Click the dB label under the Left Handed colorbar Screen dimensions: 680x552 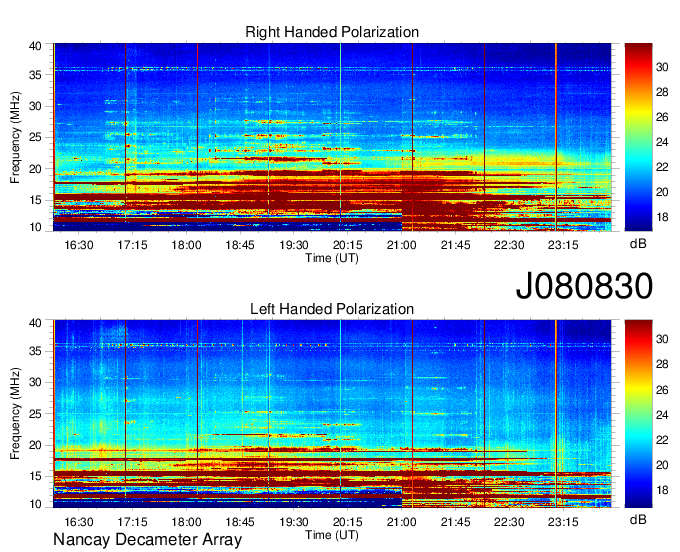click(638, 520)
